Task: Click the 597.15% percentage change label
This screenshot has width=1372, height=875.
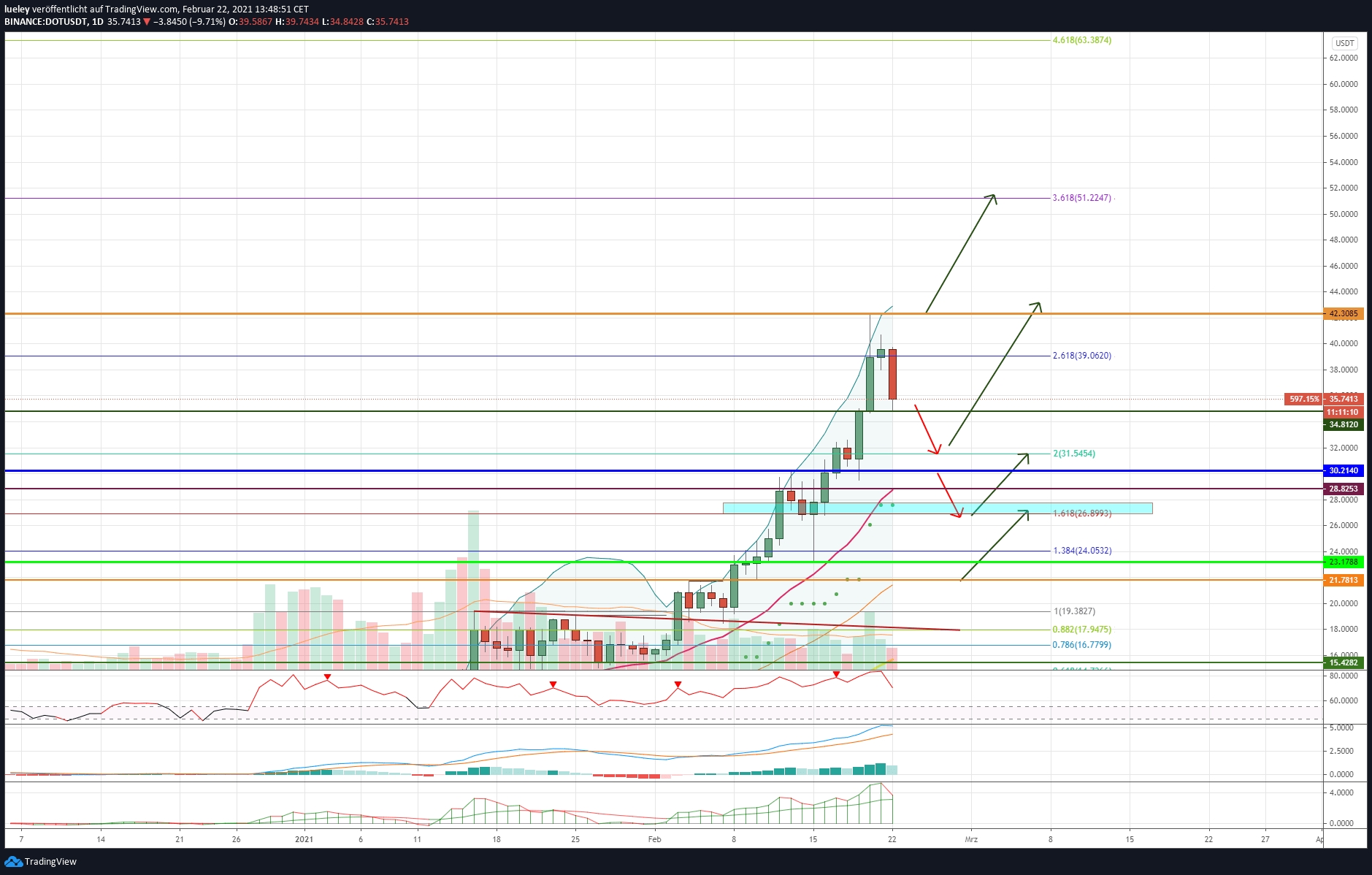Action: click(1303, 399)
